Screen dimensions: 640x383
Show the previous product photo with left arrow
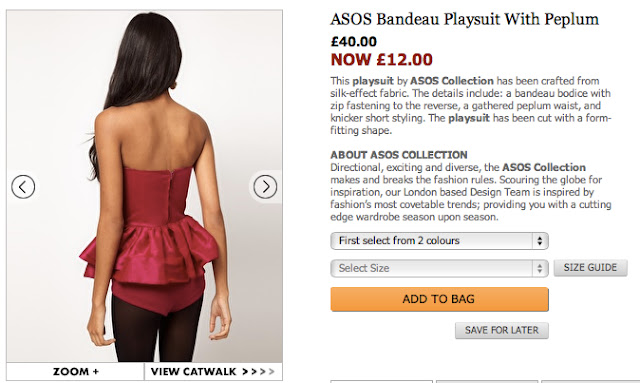[x=23, y=187]
